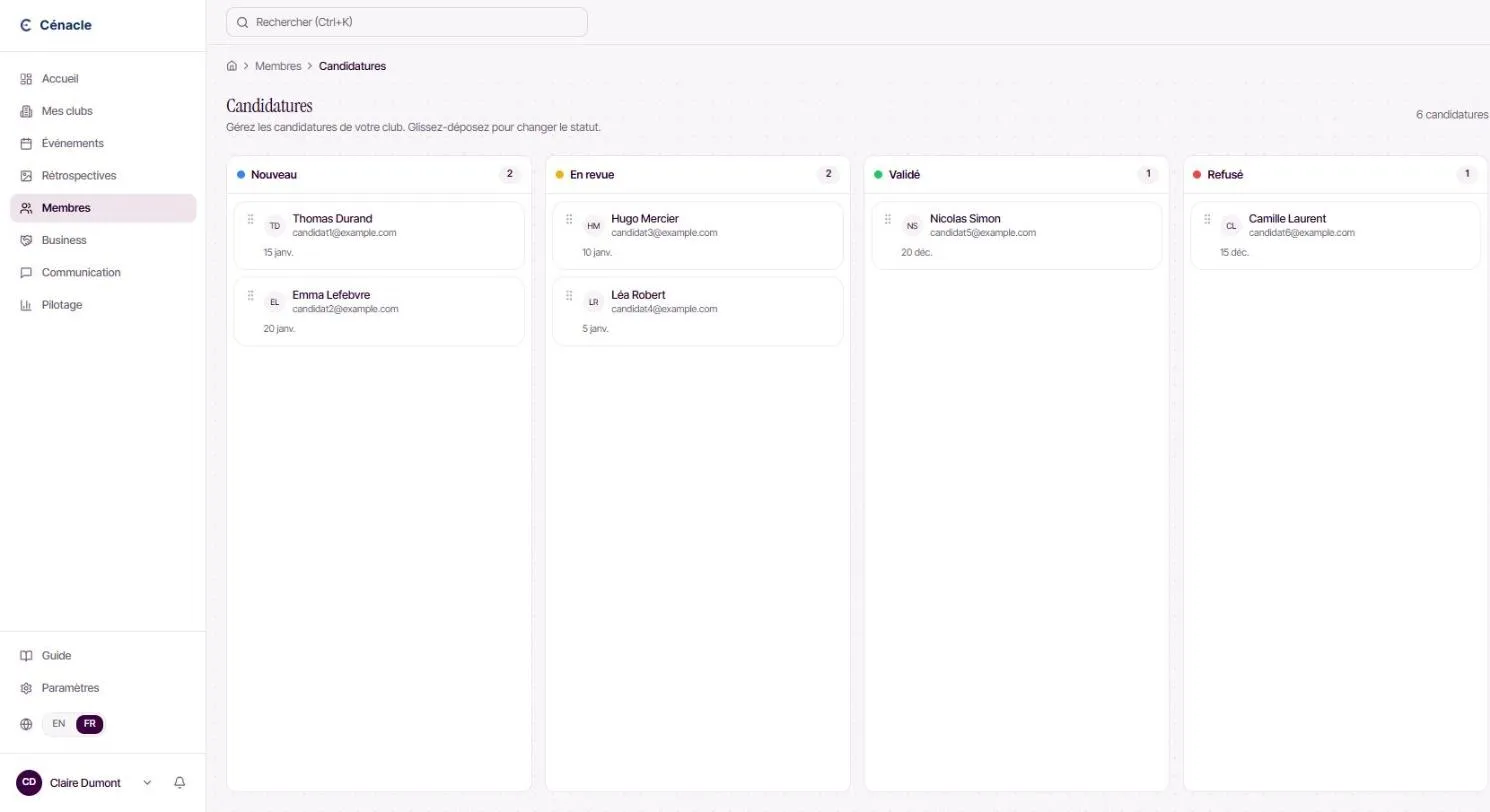
Task: Select Membres in the sidebar
Action: coord(103,208)
